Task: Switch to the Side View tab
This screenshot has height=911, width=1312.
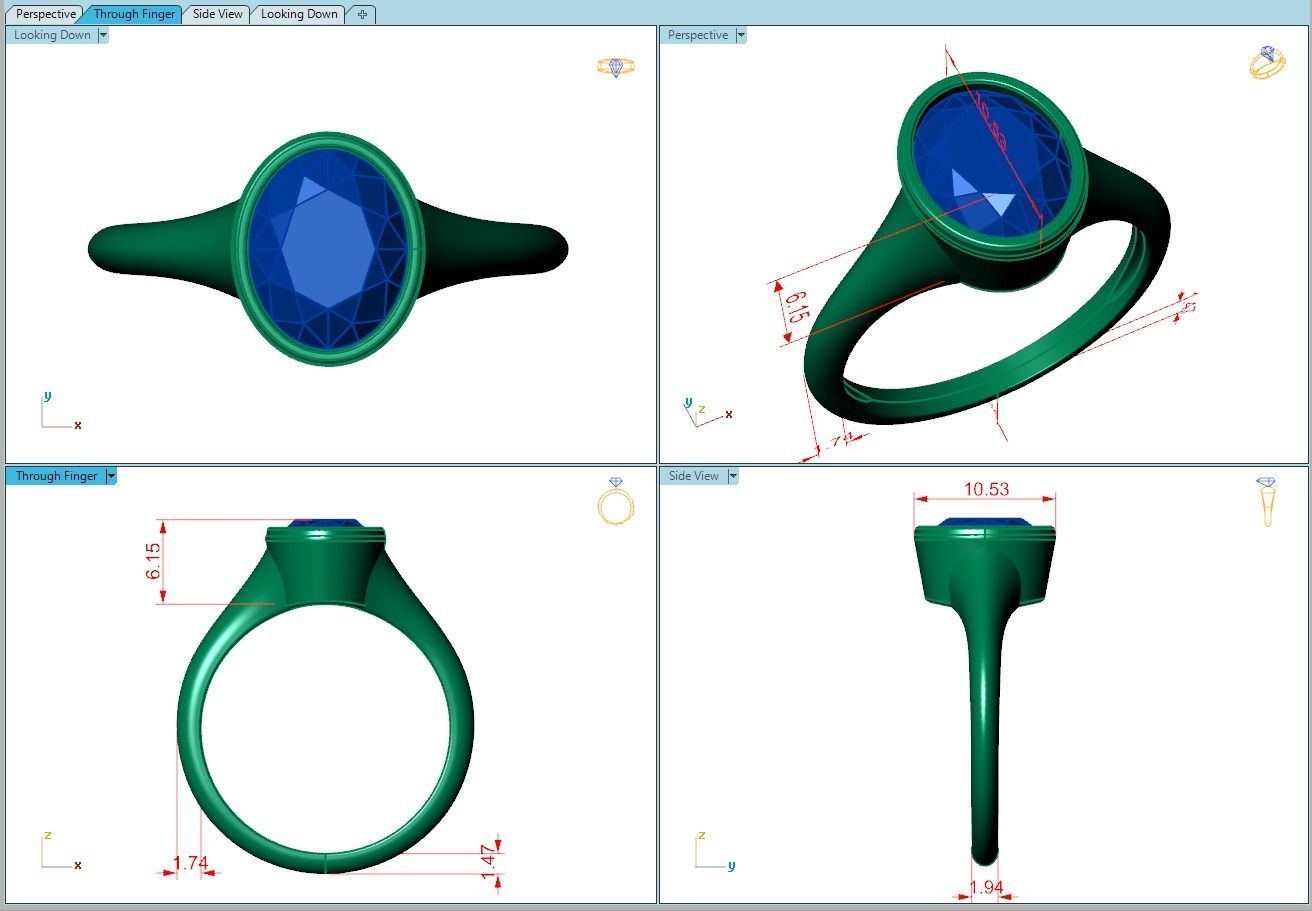Action: coord(218,14)
